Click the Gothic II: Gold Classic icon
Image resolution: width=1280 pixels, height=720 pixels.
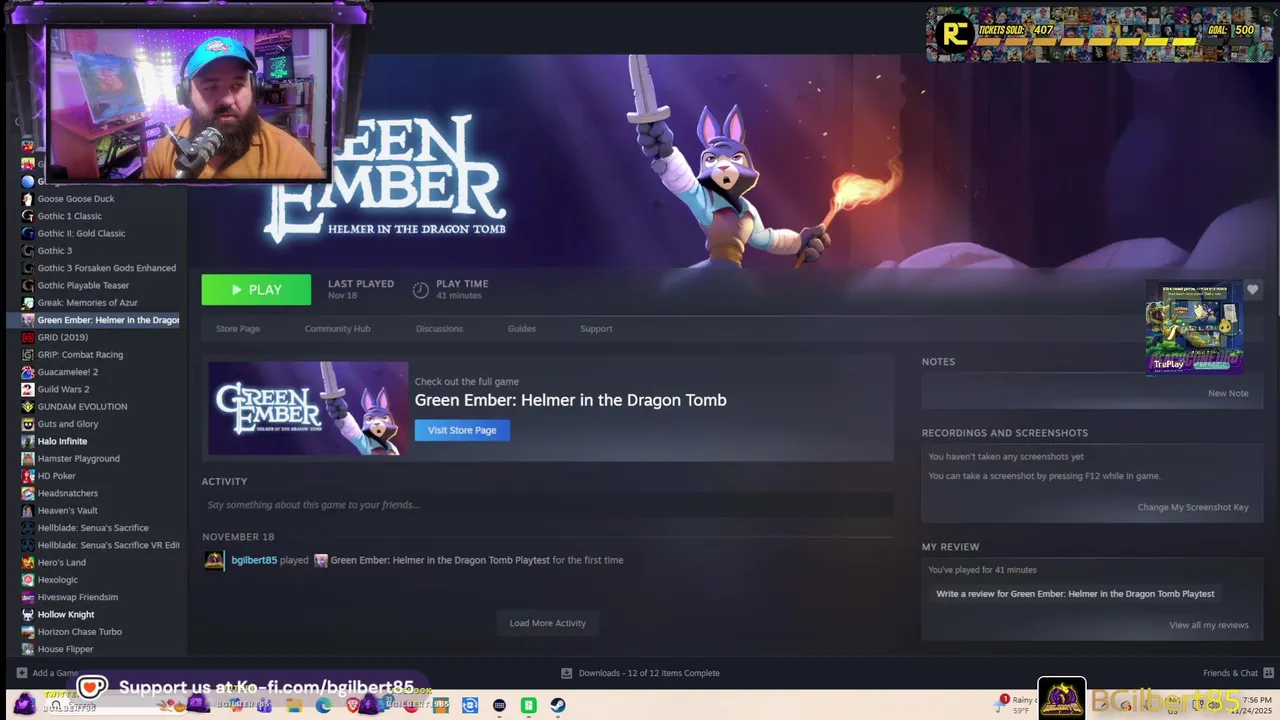click(x=28, y=233)
